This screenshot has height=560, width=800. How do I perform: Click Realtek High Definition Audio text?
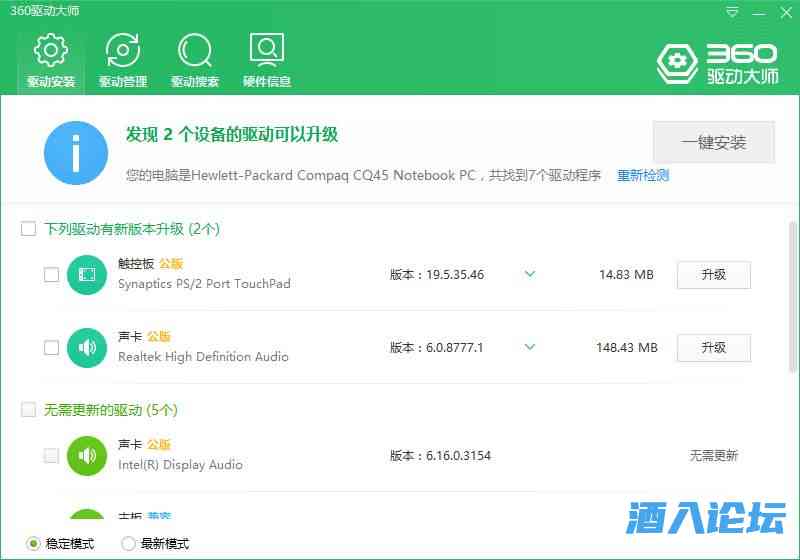(x=203, y=357)
